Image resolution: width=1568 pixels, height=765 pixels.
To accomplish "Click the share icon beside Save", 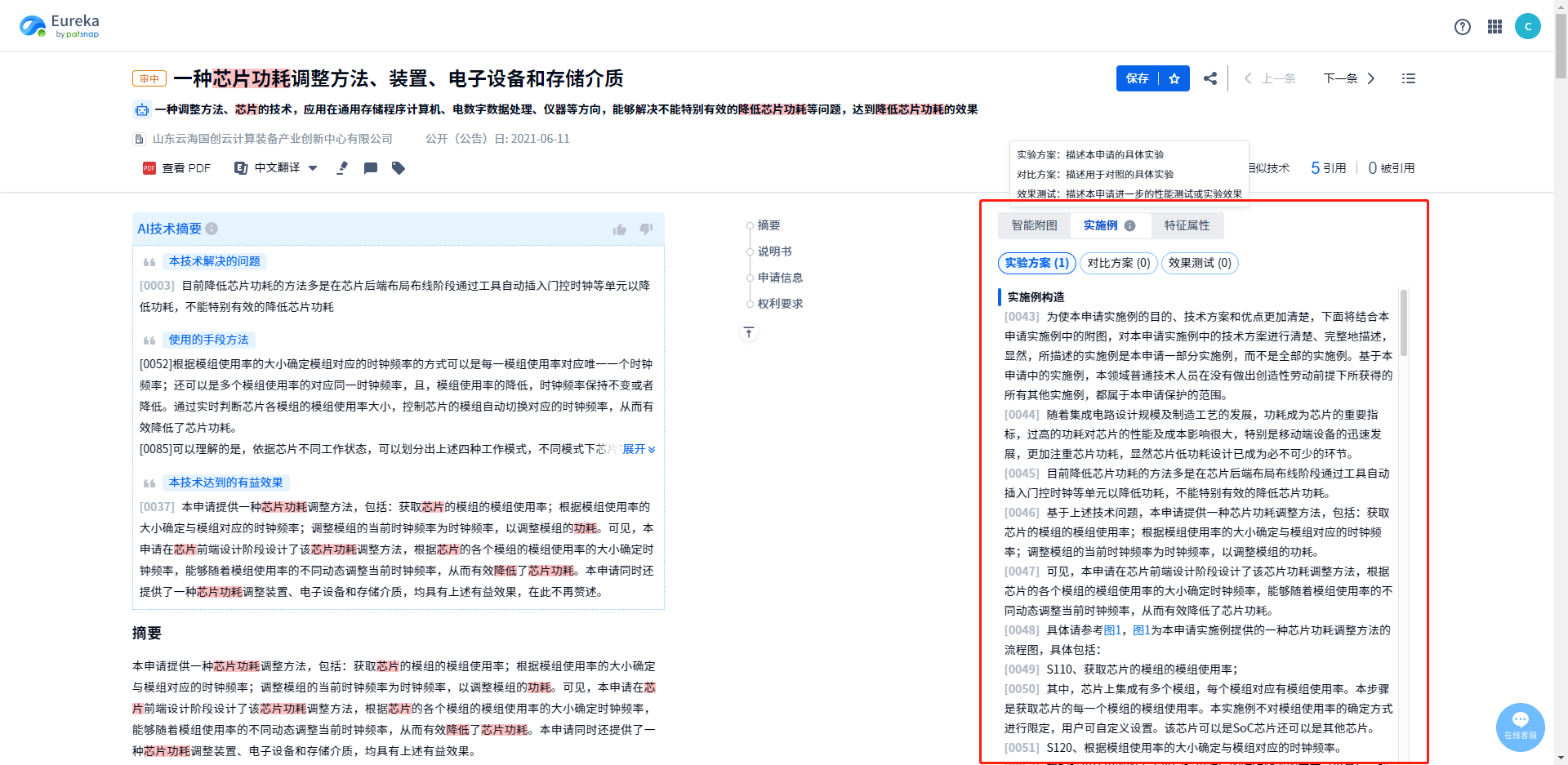I will click(1210, 78).
